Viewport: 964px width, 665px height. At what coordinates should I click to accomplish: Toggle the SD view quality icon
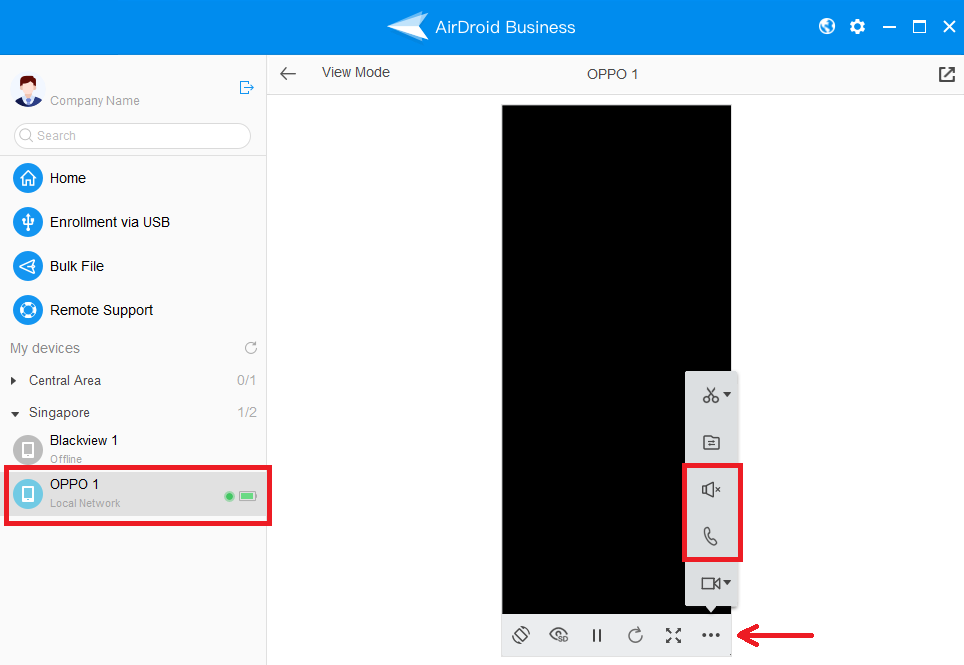pyautogui.click(x=558, y=635)
